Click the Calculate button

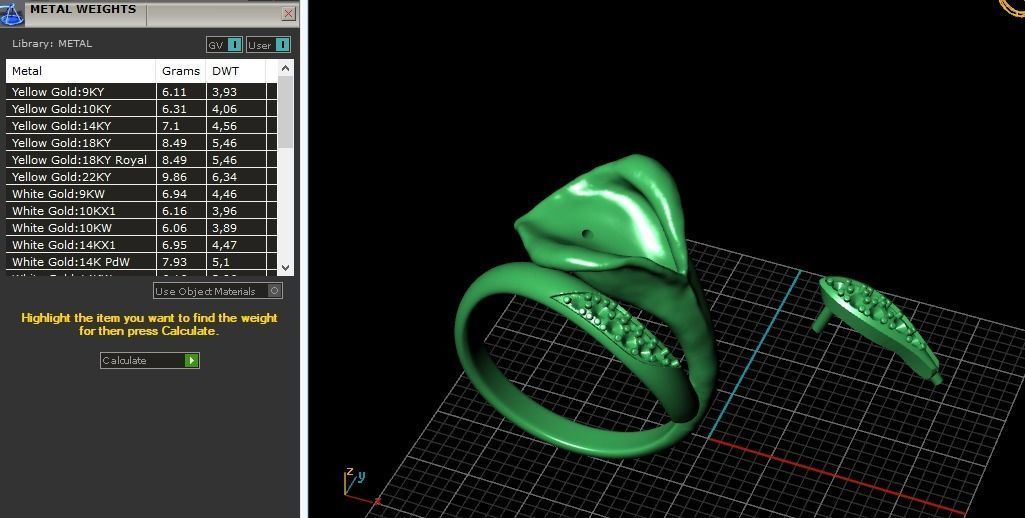pyautogui.click(x=150, y=360)
